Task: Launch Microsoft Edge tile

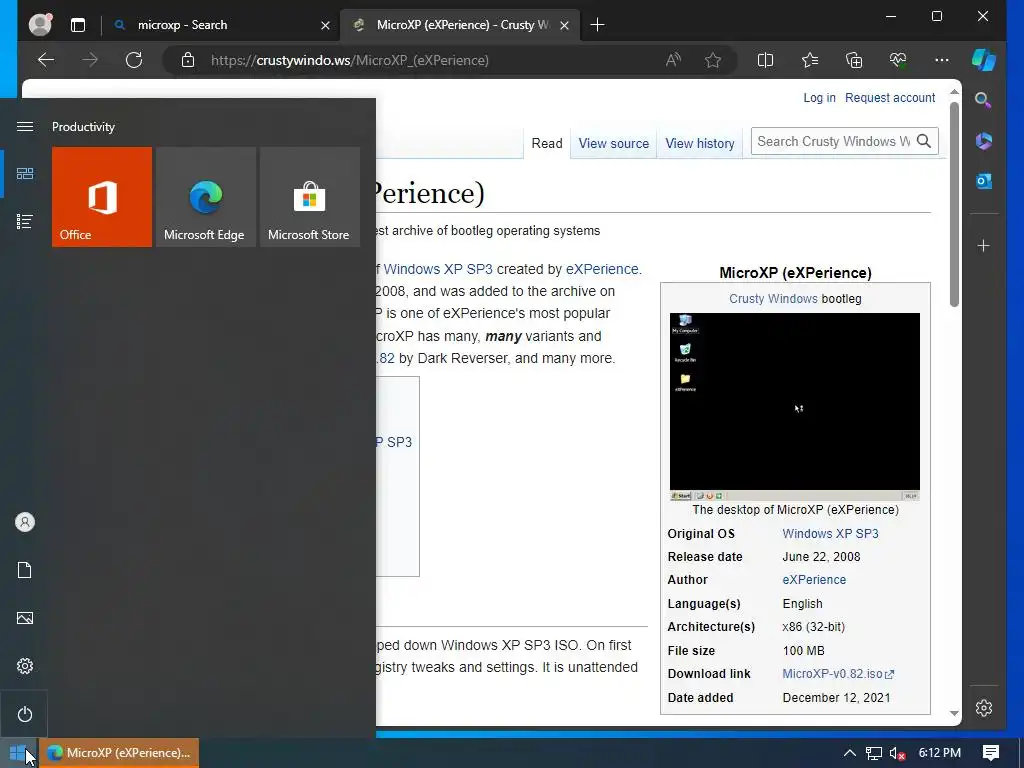Action: point(206,197)
